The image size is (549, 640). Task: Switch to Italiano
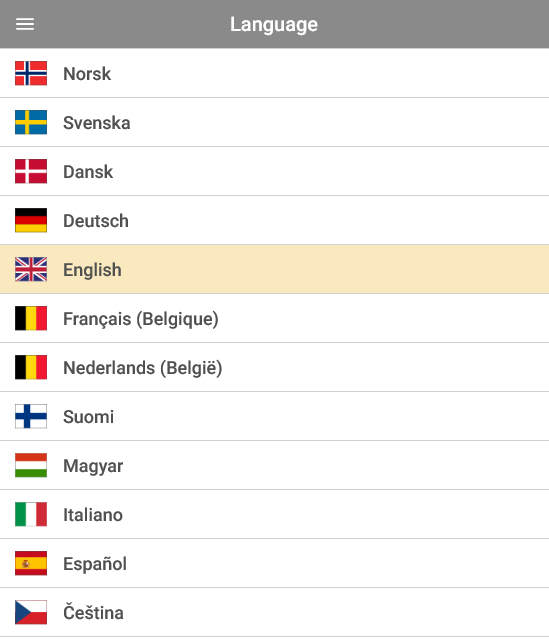pyautogui.click(x=274, y=514)
